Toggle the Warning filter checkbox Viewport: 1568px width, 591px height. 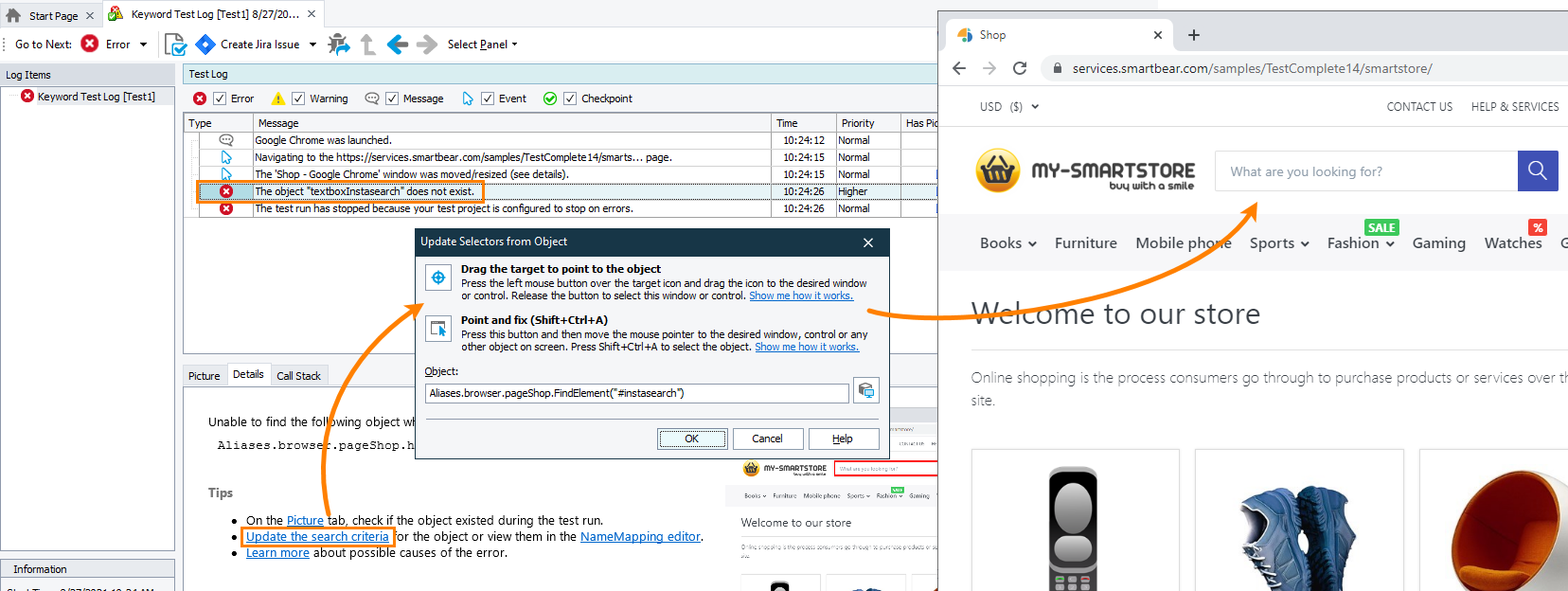point(298,98)
